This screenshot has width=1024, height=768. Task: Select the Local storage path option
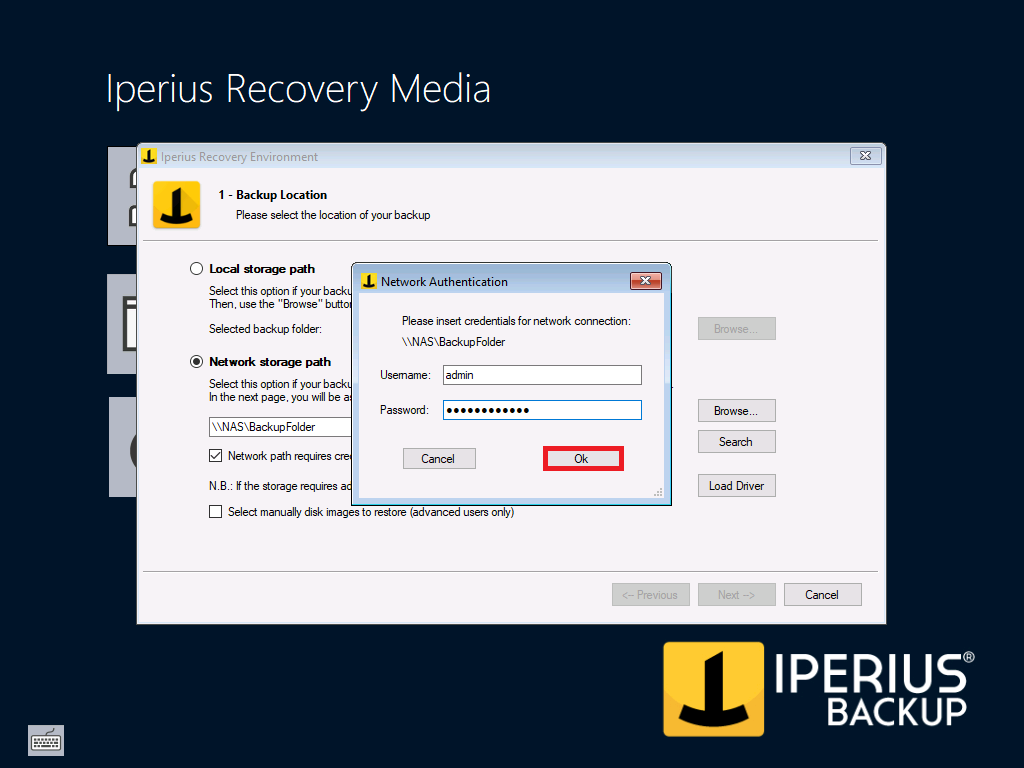point(196,269)
